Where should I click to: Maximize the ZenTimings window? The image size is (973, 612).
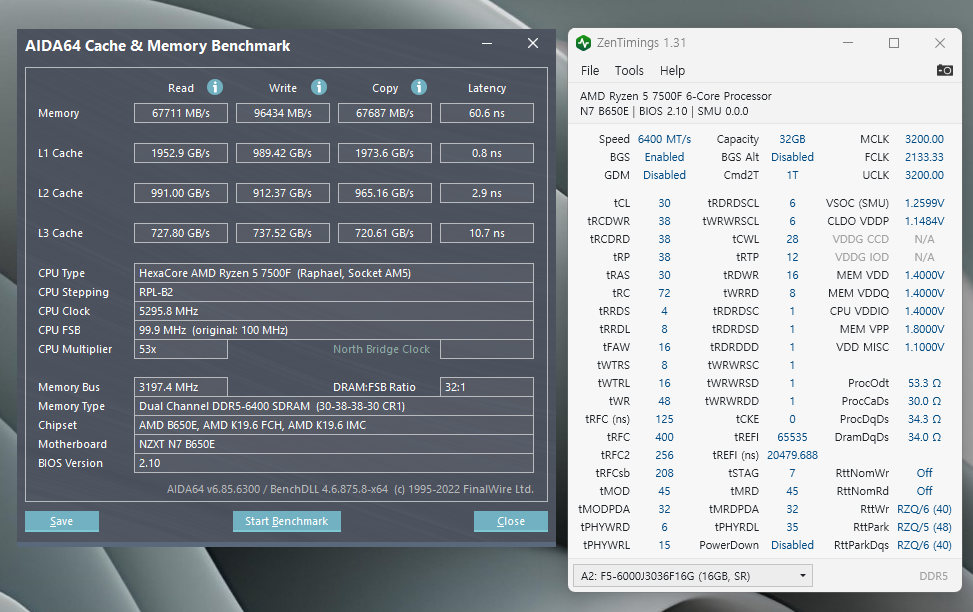click(x=894, y=43)
